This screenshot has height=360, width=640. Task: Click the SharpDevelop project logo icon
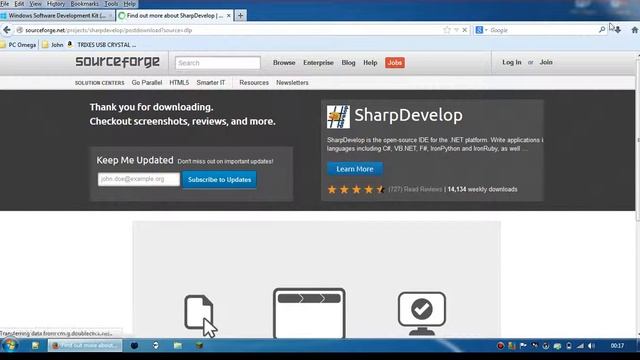pos(338,116)
